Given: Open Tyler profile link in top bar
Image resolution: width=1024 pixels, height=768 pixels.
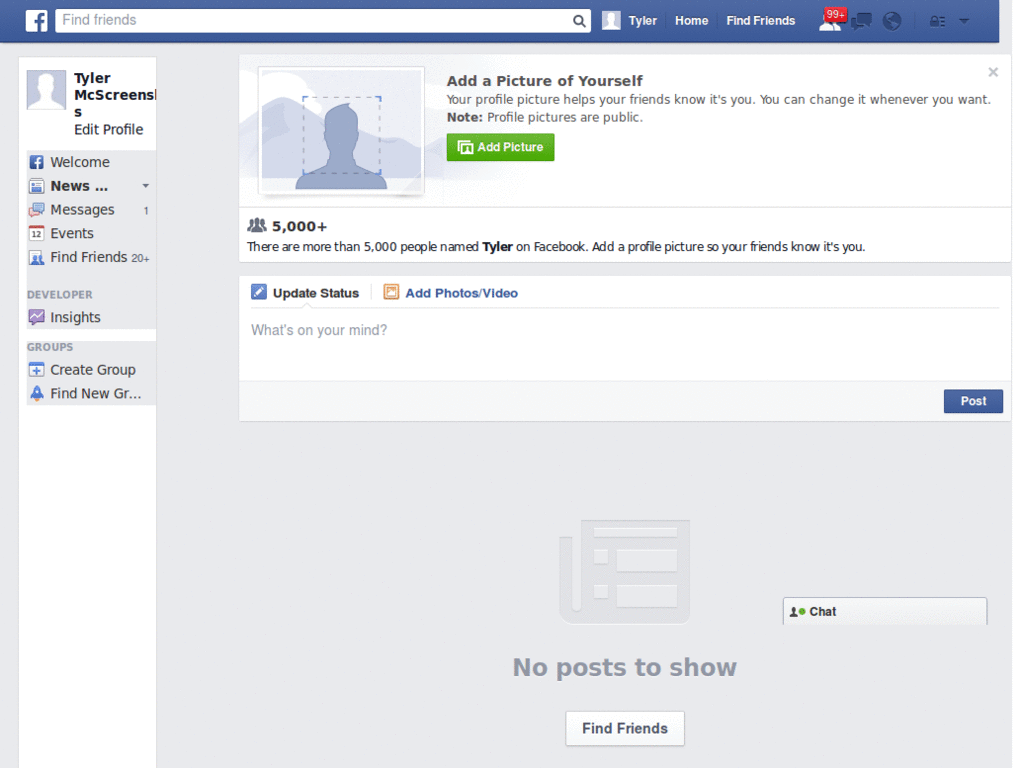Looking at the screenshot, I should (x=643, y=21).
